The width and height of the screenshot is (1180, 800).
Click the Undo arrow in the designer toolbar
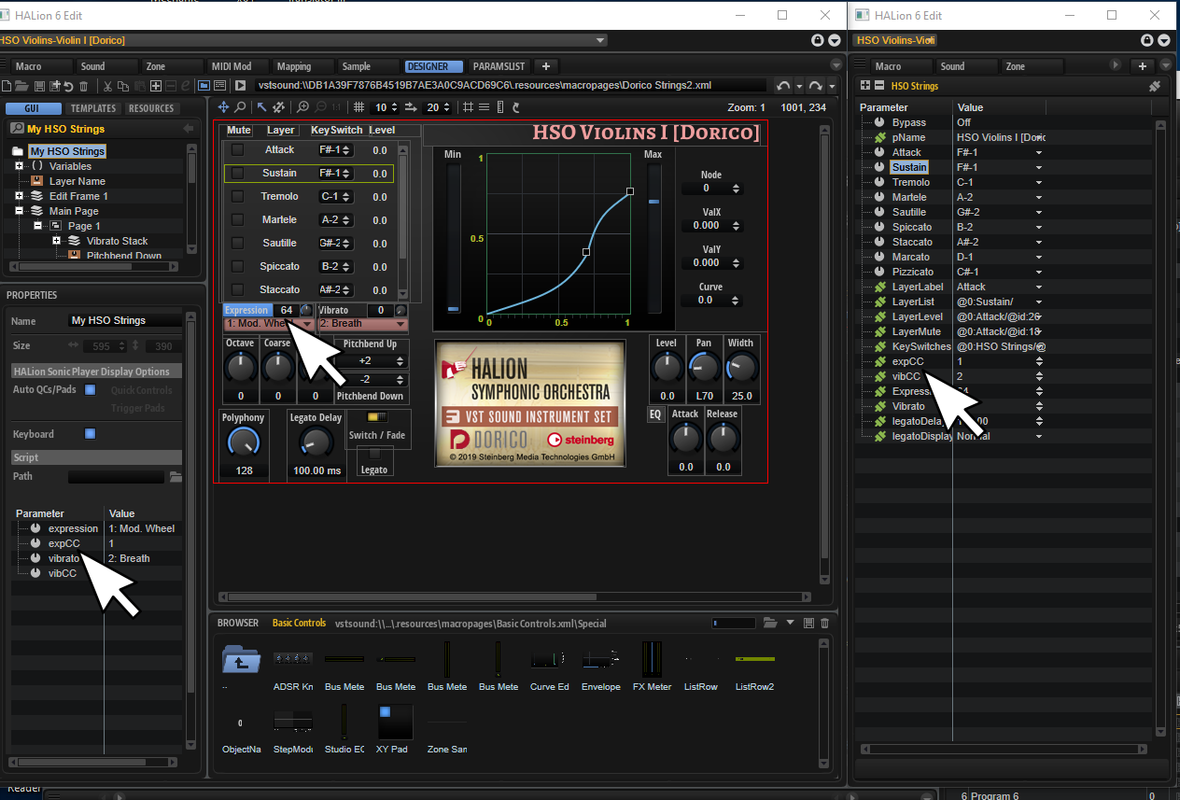(x=783, y=86)
